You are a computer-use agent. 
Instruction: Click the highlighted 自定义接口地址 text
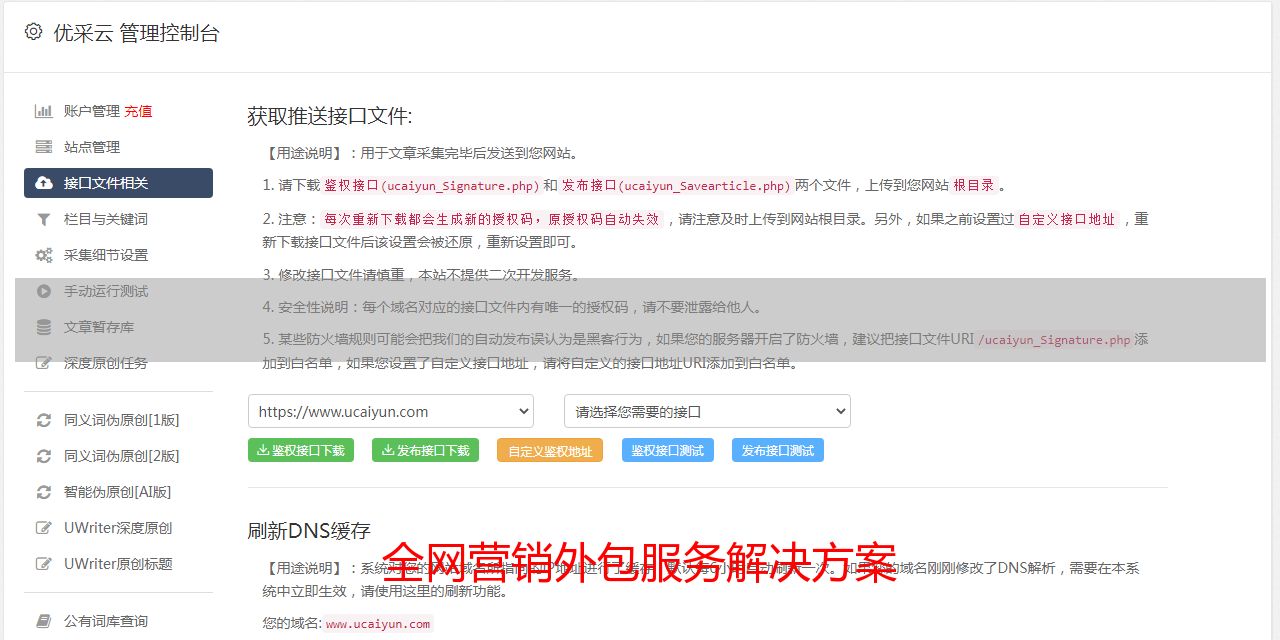coord(1066,219)
